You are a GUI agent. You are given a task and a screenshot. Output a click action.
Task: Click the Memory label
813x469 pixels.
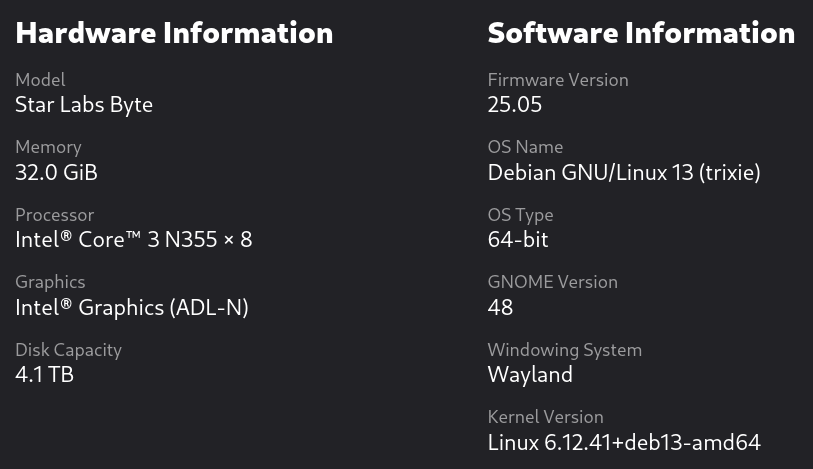48,147
